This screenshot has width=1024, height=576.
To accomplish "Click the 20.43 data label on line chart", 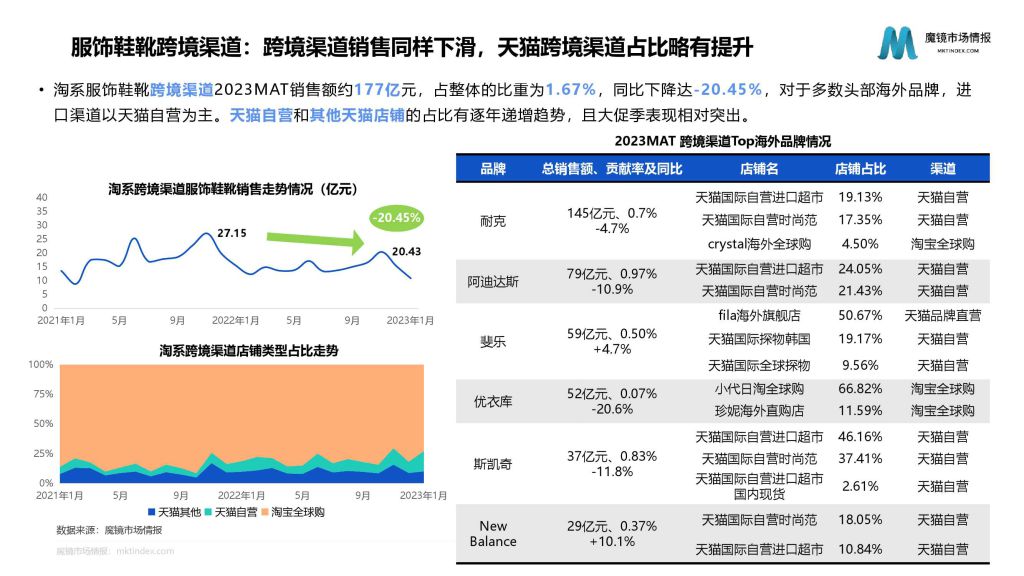I will coord(406,251).
